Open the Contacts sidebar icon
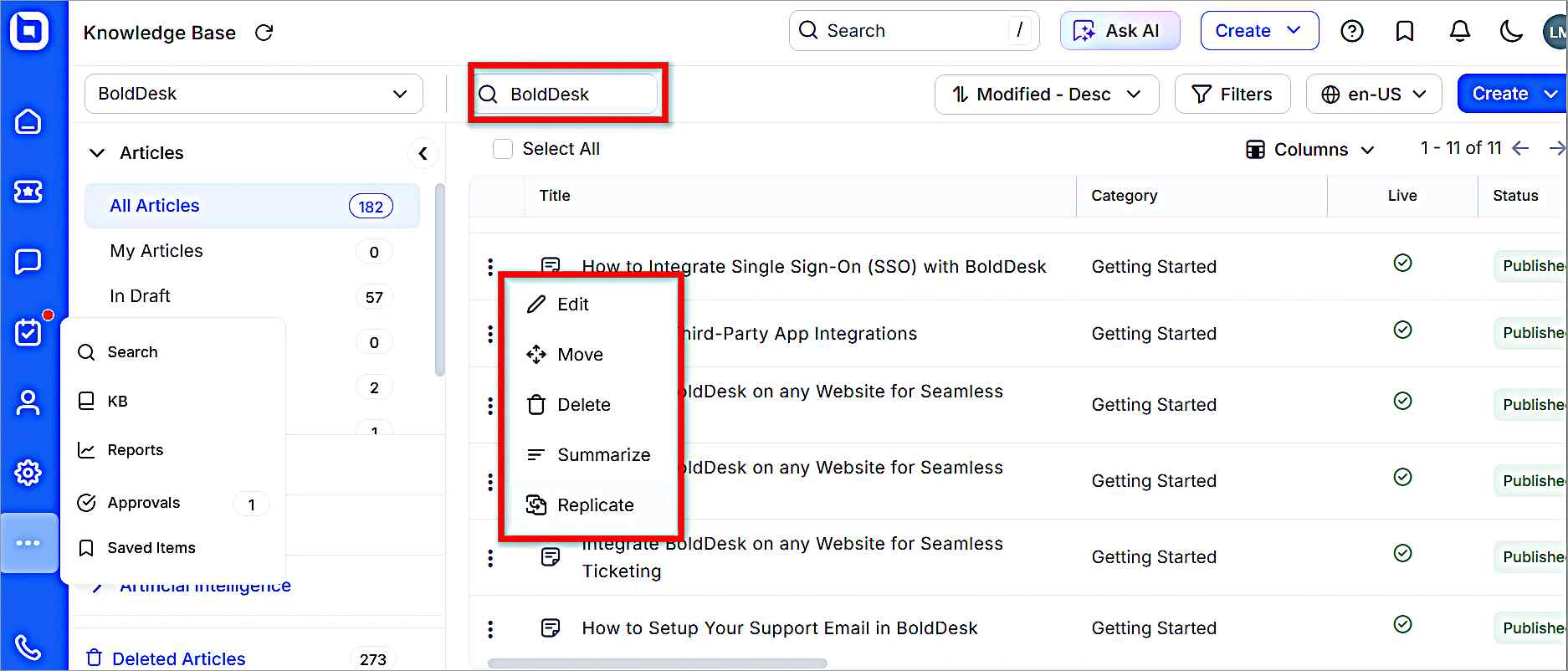The image size is (1568, 671). 28,402
